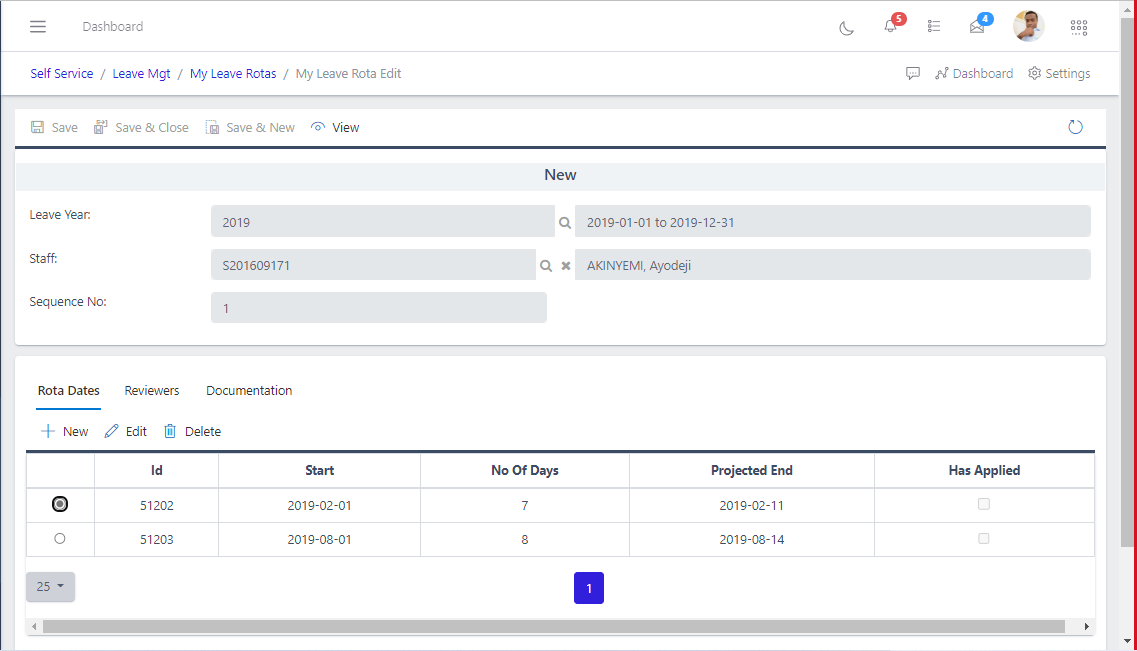Open the Settings breadcrumb option

coord(1059,74)
